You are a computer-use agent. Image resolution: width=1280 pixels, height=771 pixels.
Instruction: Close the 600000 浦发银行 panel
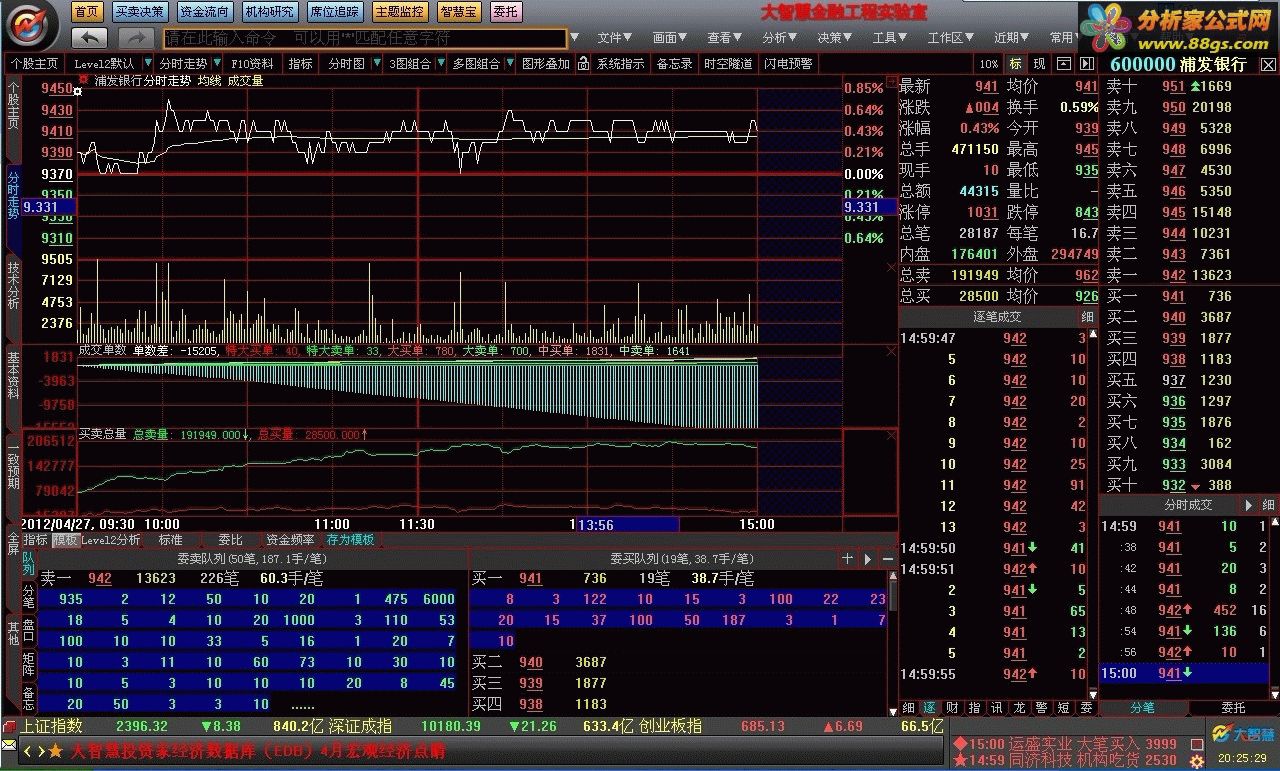1268,64
